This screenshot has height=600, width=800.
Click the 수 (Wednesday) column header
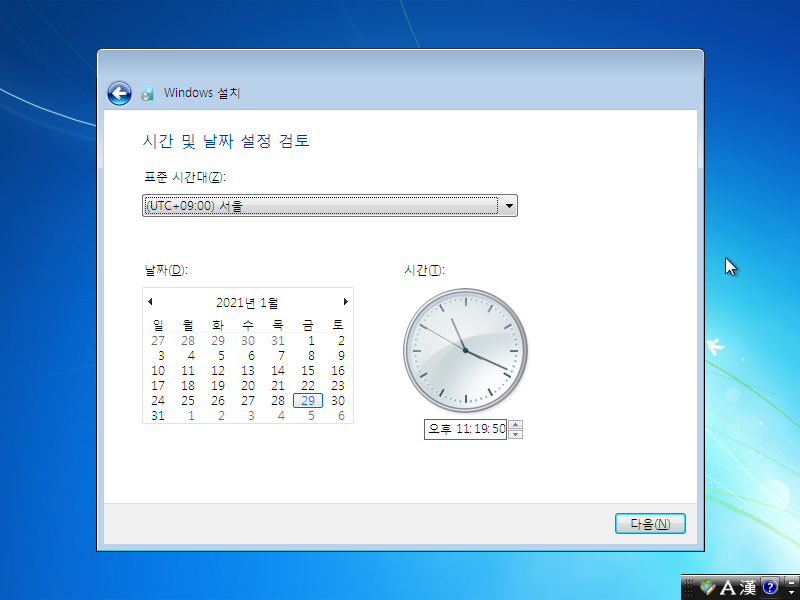tap(248, 324)
